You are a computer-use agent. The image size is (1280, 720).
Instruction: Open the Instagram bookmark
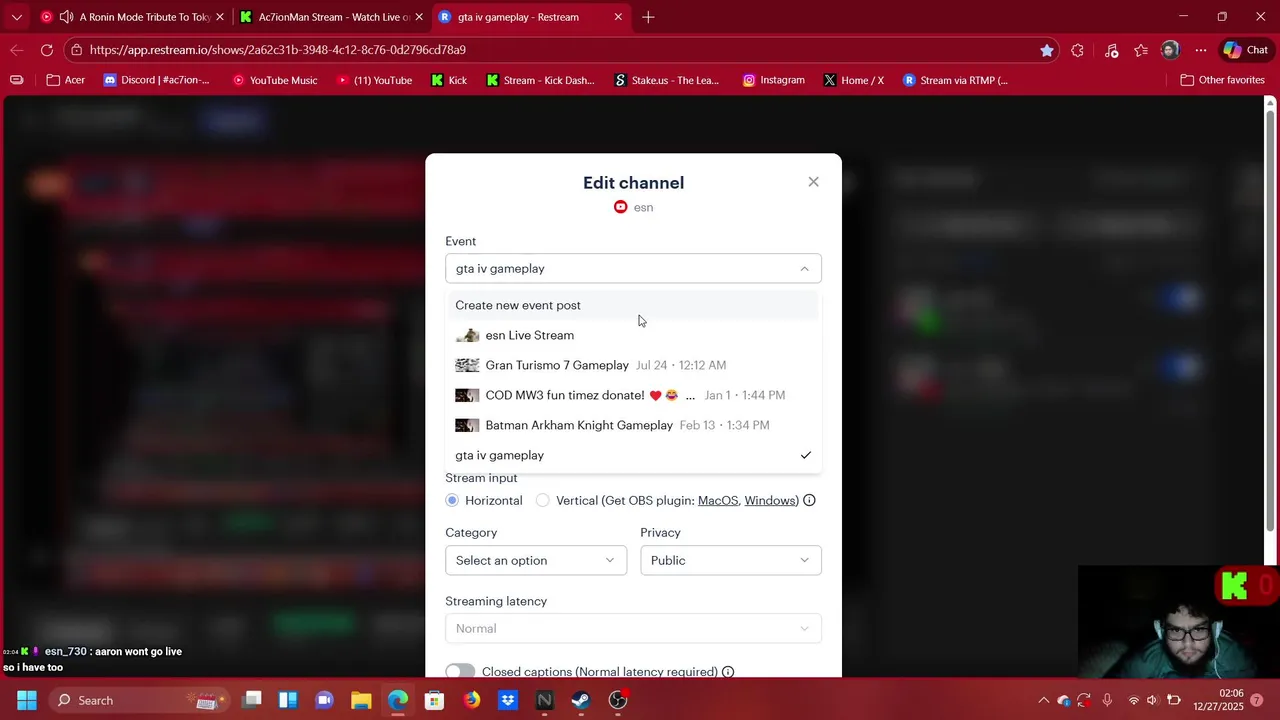(x=773, y=80)
